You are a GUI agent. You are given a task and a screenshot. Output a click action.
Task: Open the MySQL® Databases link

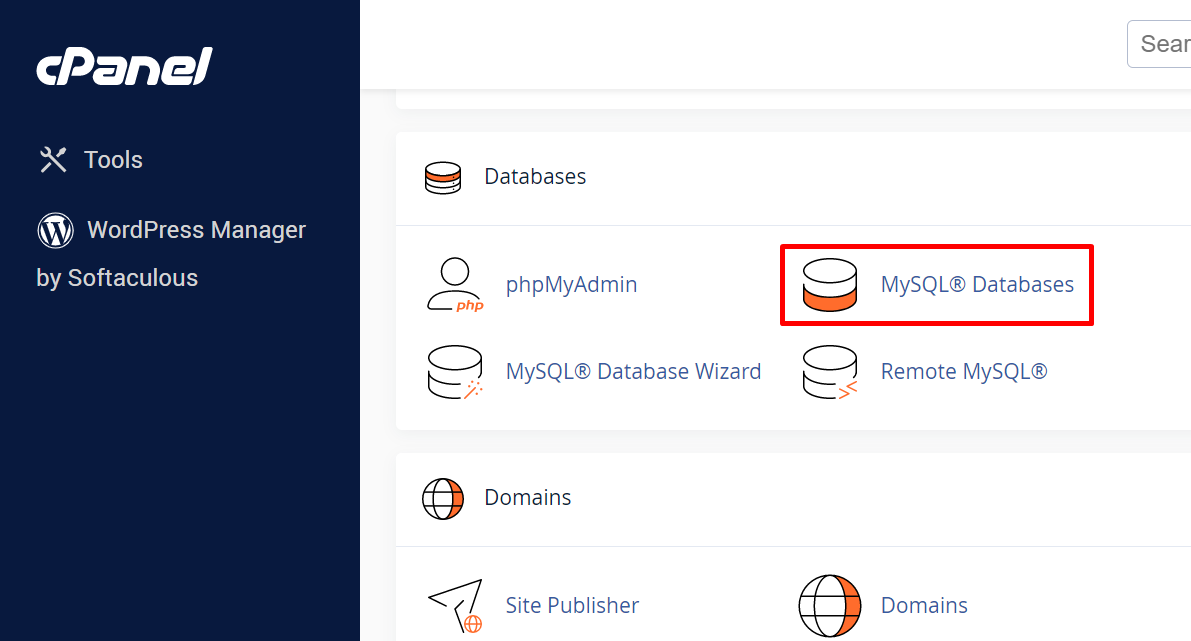[977, 284]
